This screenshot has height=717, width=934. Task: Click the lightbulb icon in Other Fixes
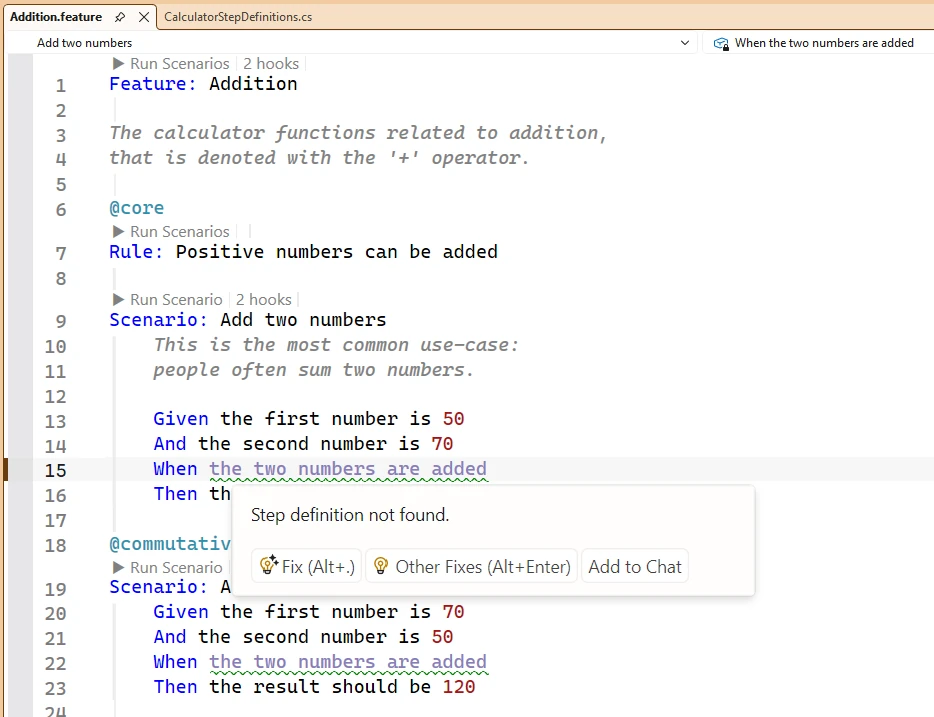tap(381, 566)
